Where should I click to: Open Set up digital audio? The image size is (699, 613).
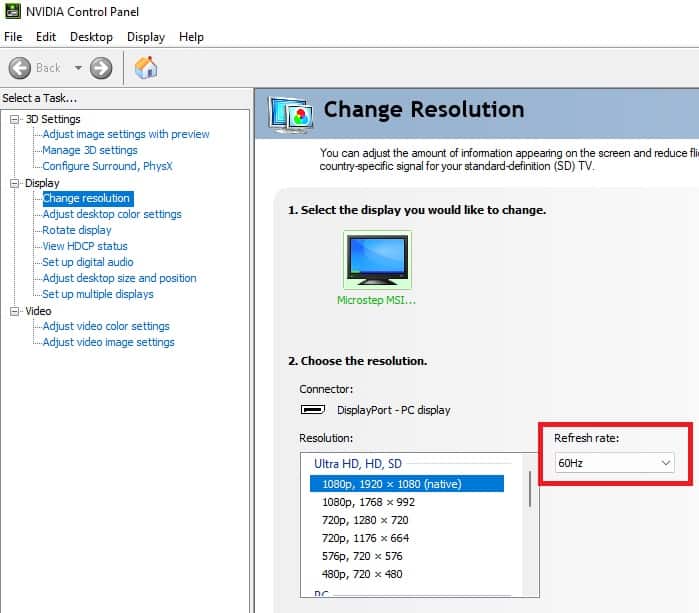(88, 262)
